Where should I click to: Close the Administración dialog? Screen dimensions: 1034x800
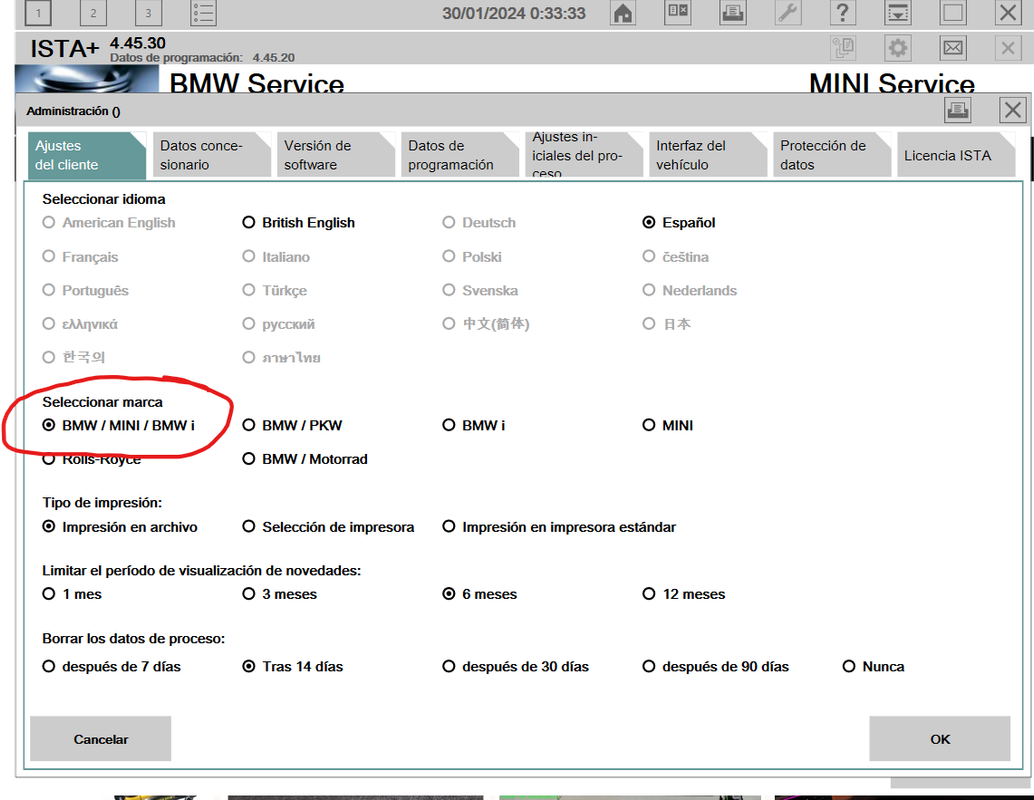coord(1013,110)
